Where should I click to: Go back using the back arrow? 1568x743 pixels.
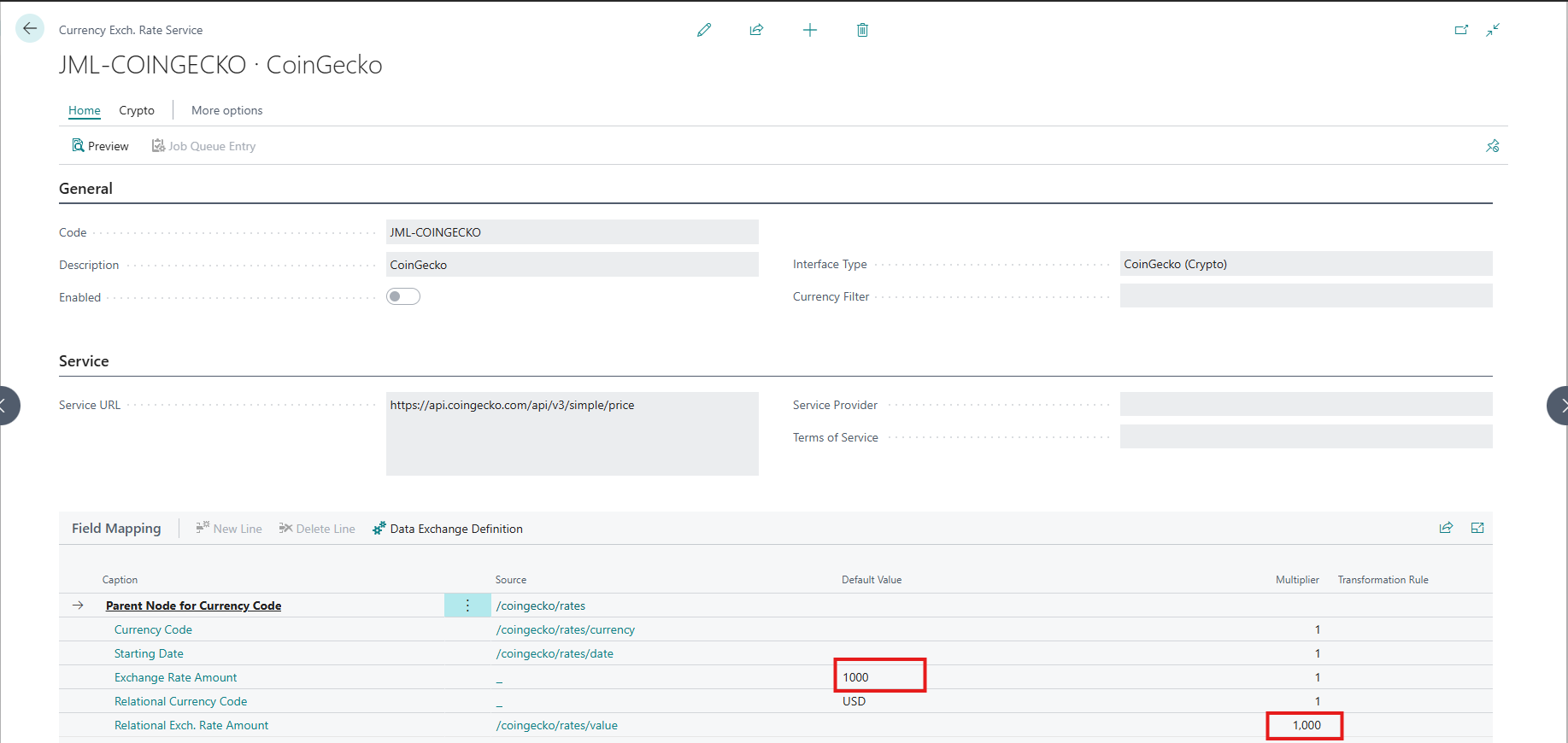30,29
